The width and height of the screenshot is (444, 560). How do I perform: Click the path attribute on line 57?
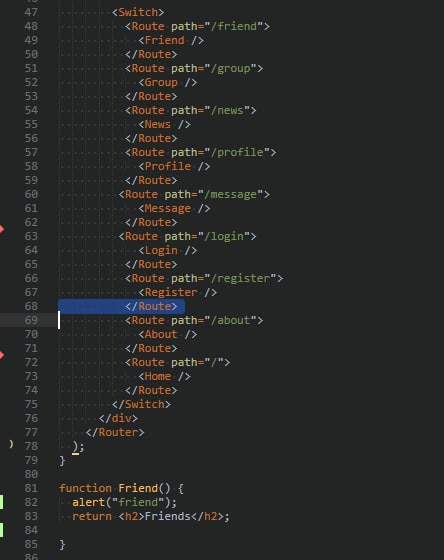click(x=184, y=152)
